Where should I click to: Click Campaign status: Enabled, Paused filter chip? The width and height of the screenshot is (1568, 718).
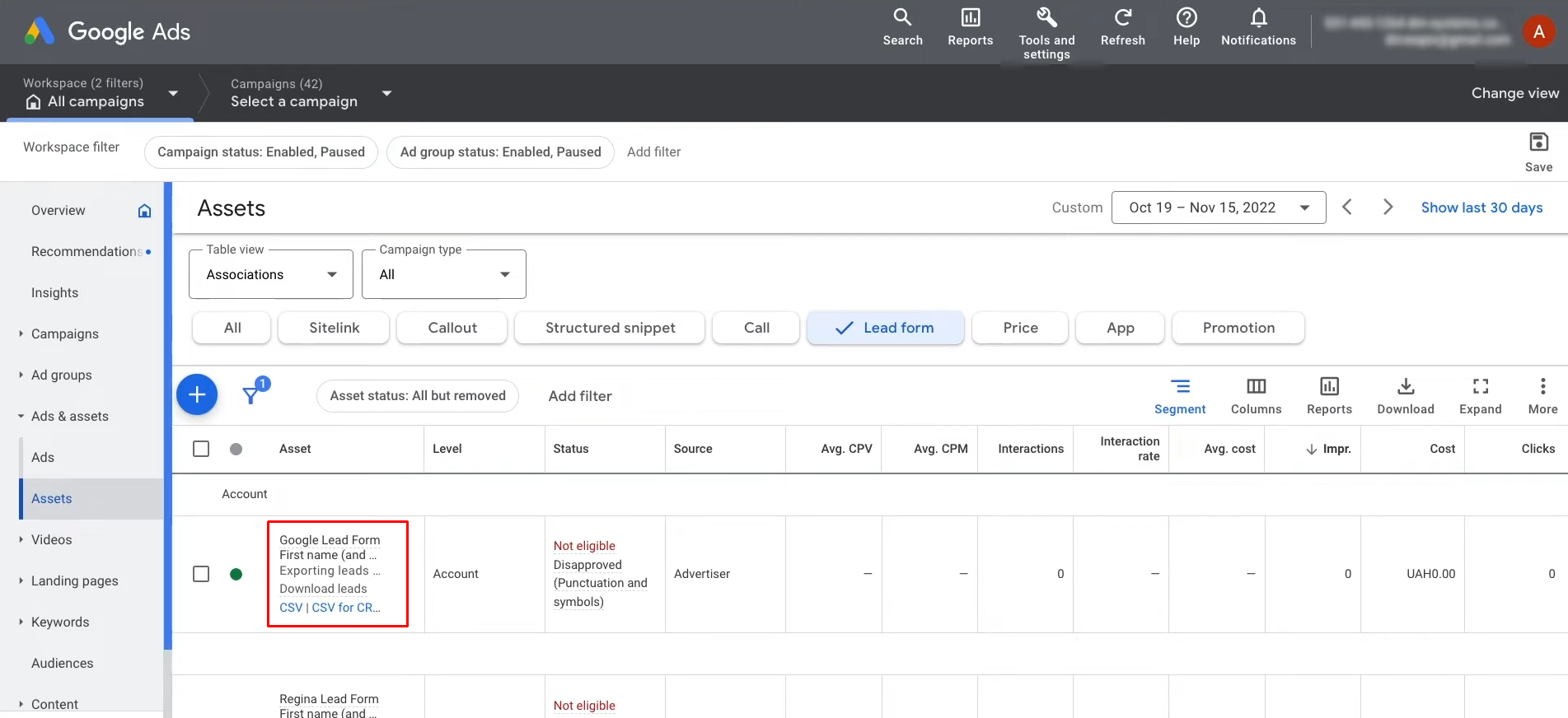[x=261, y=152]
